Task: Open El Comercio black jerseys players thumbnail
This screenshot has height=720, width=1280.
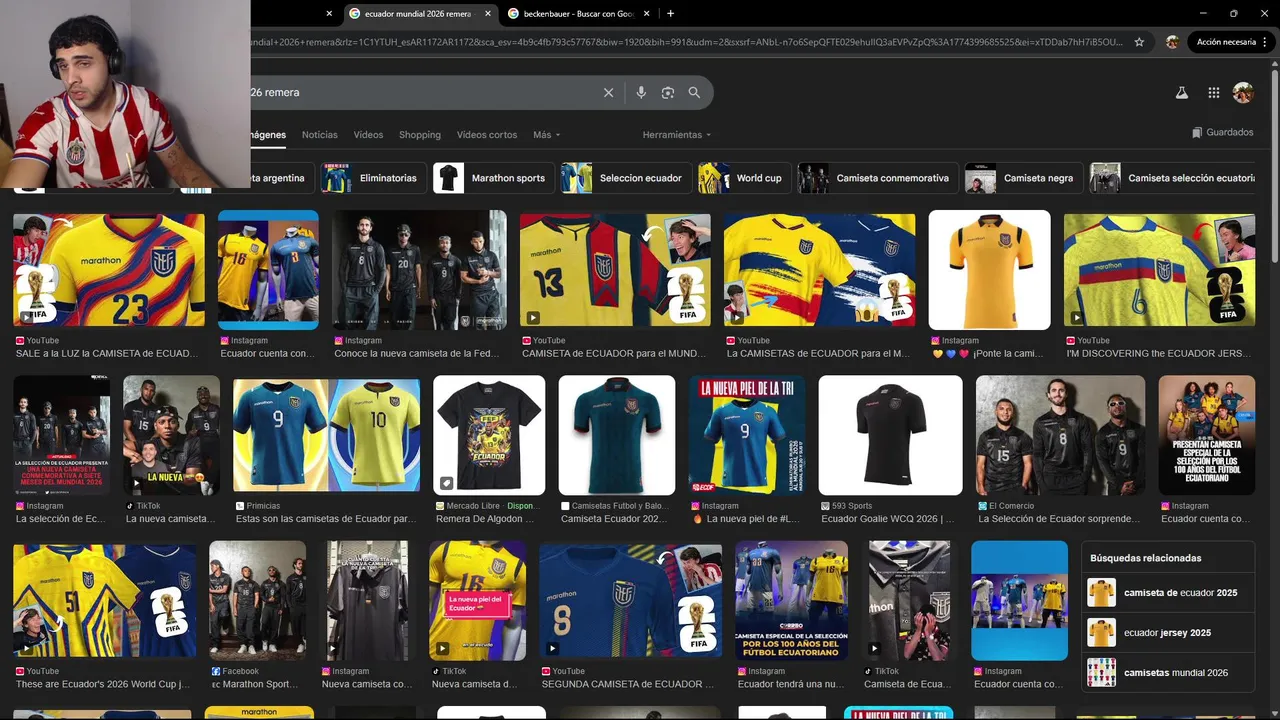Action: pyautogui.click(x=1061, y=435)
